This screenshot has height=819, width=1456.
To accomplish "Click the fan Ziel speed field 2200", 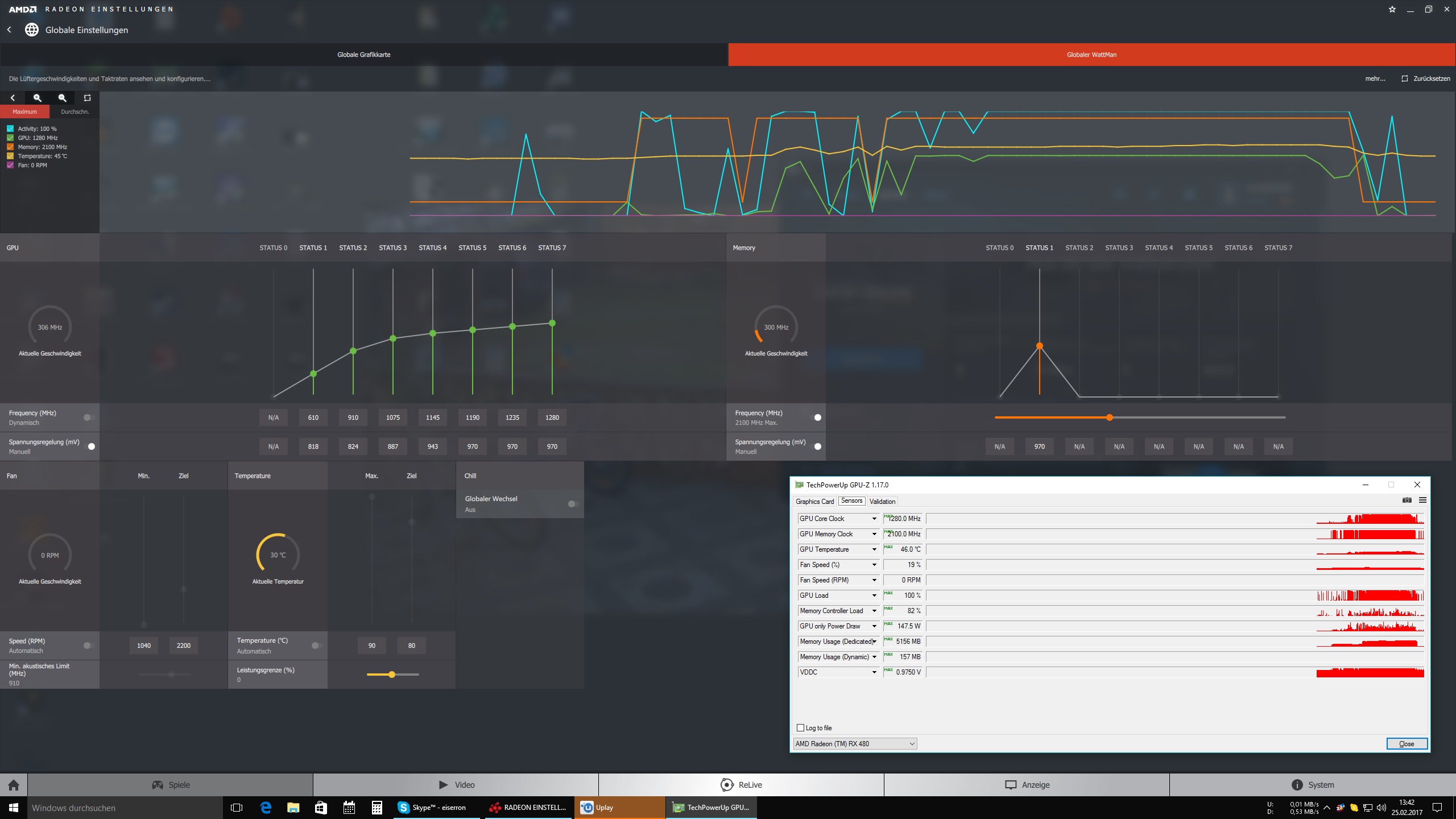I will coord(184,646).
